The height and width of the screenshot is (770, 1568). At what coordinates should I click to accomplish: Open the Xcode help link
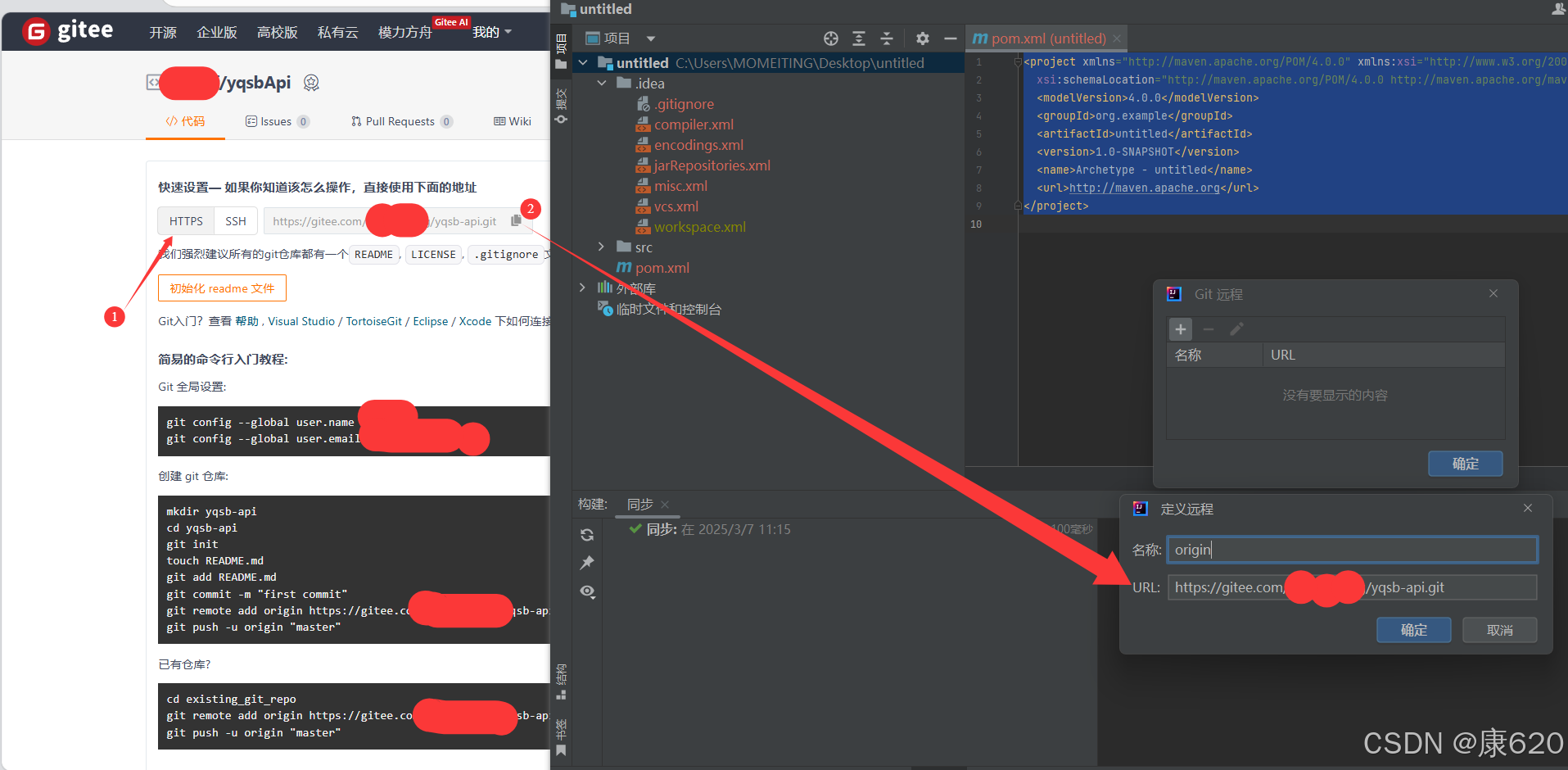(x=475, y=321)
